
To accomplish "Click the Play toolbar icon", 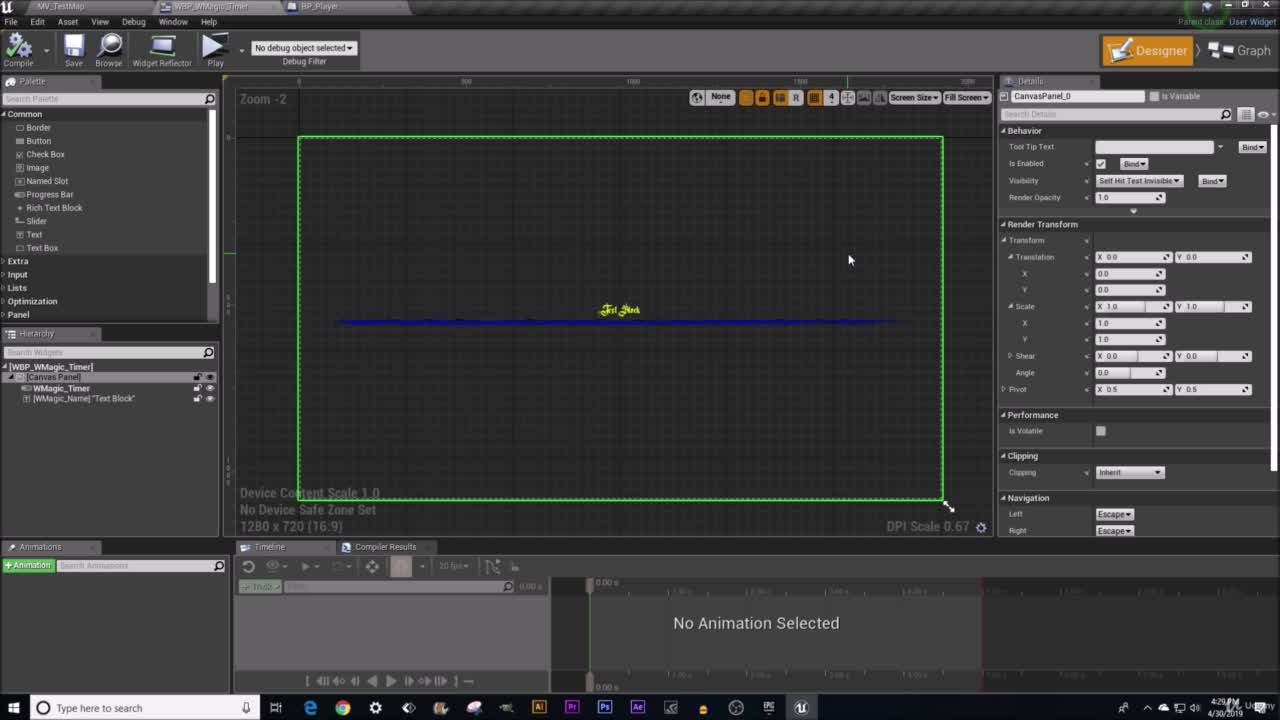I will 213,46.
